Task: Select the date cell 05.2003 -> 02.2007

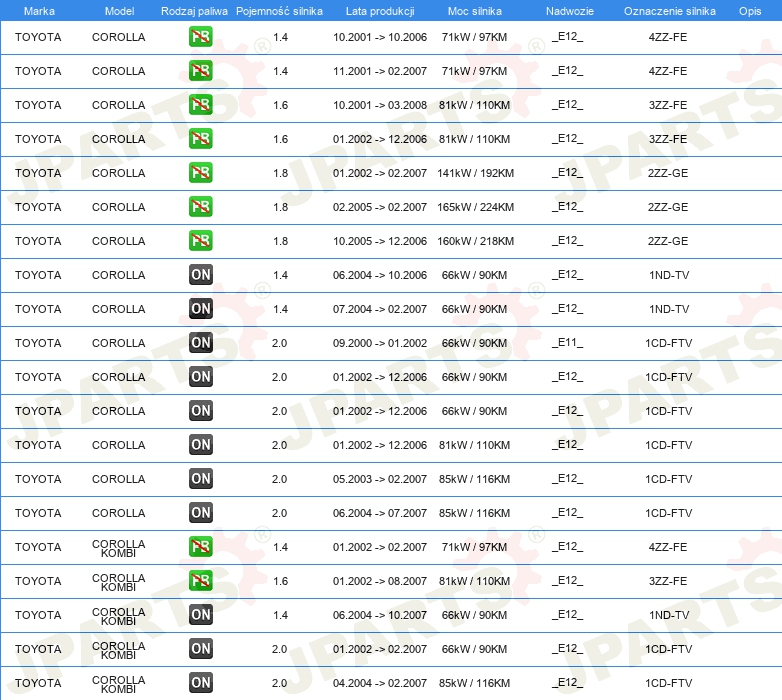Action: (380, 479)
